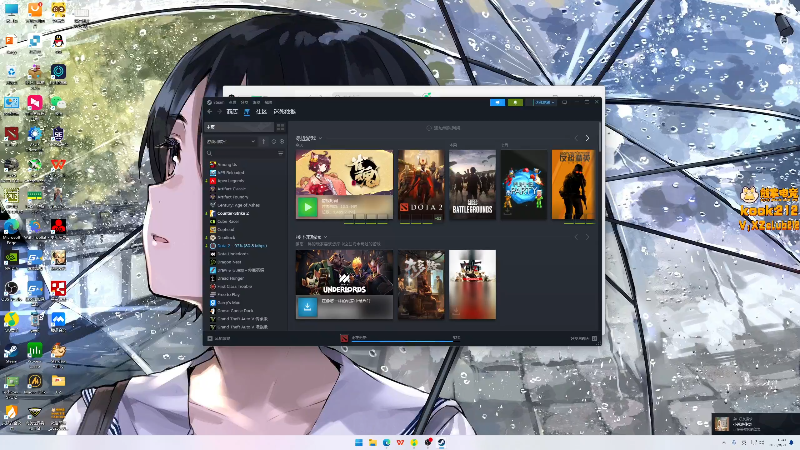Click the library Home button in the sidebar

239,127
